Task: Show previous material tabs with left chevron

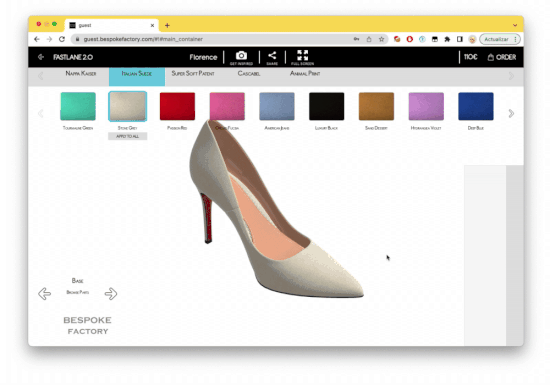Action: tap(41, 76)
